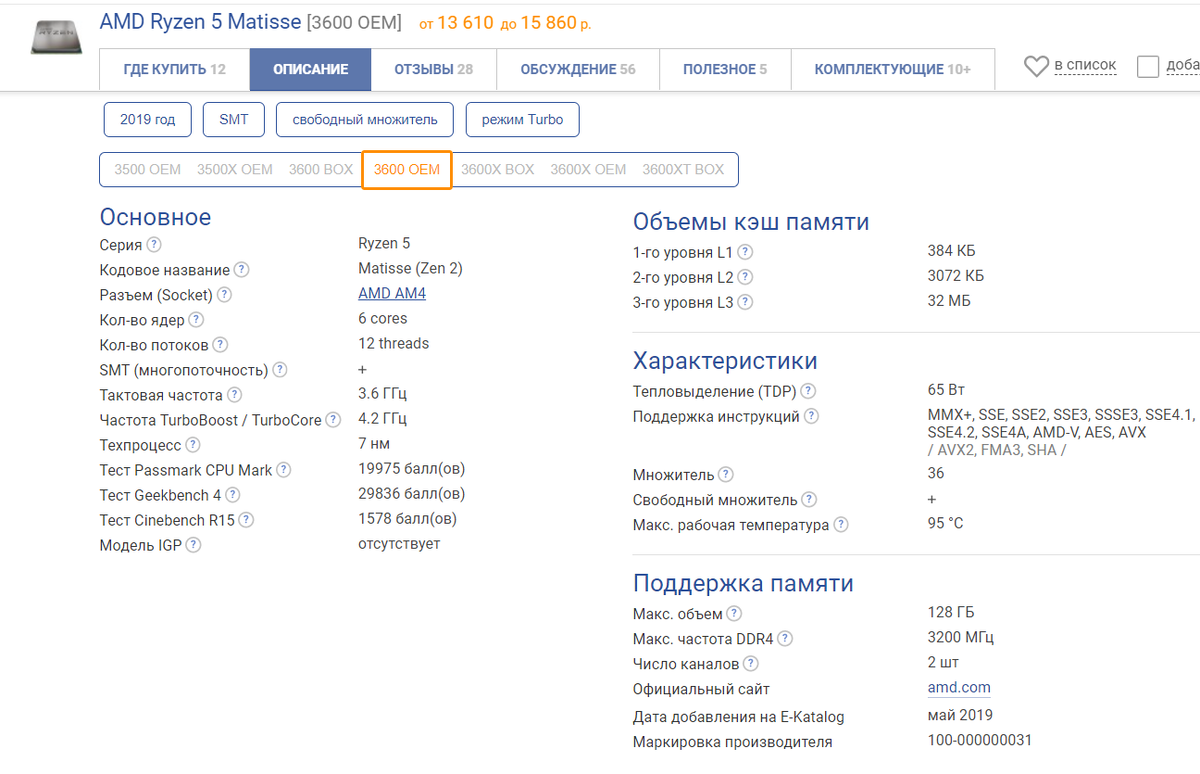This screenshot has height=774, width=1200.
Task: Tick the compare checkbox next to 'доба'
Action: (1148, 67)
